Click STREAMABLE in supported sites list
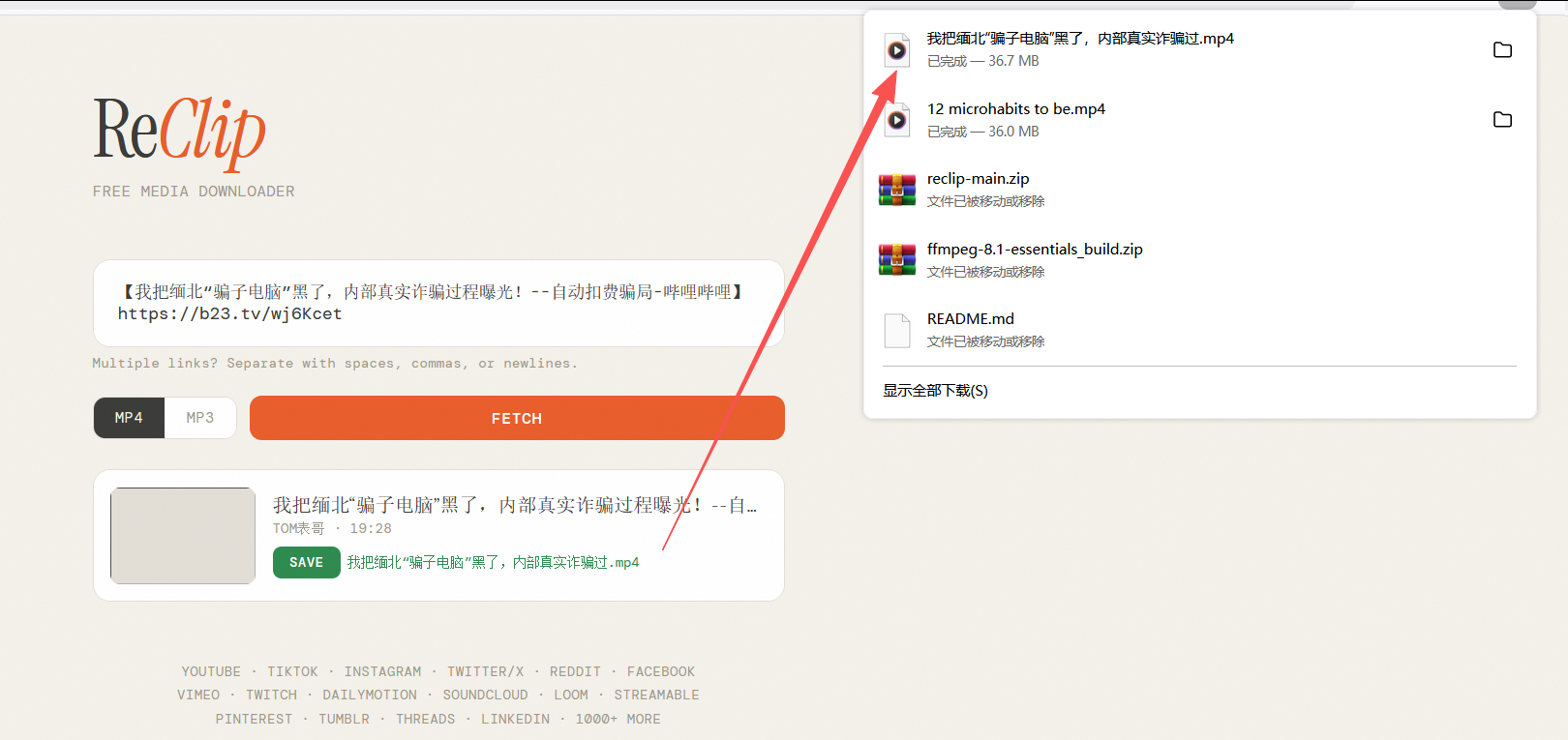Viewport: 1568px width, 740px height. [656, 695]
